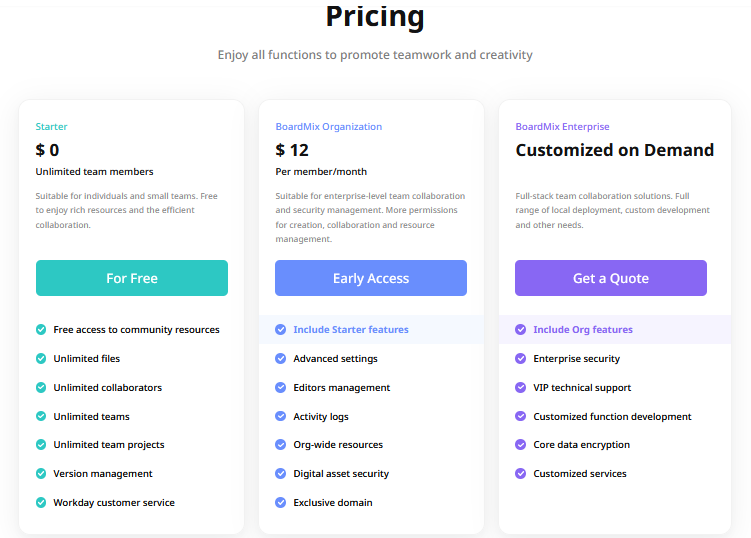Click checkmark icon next to Activity logs
This screenshot has width=751, height=538.
[281, 416]
